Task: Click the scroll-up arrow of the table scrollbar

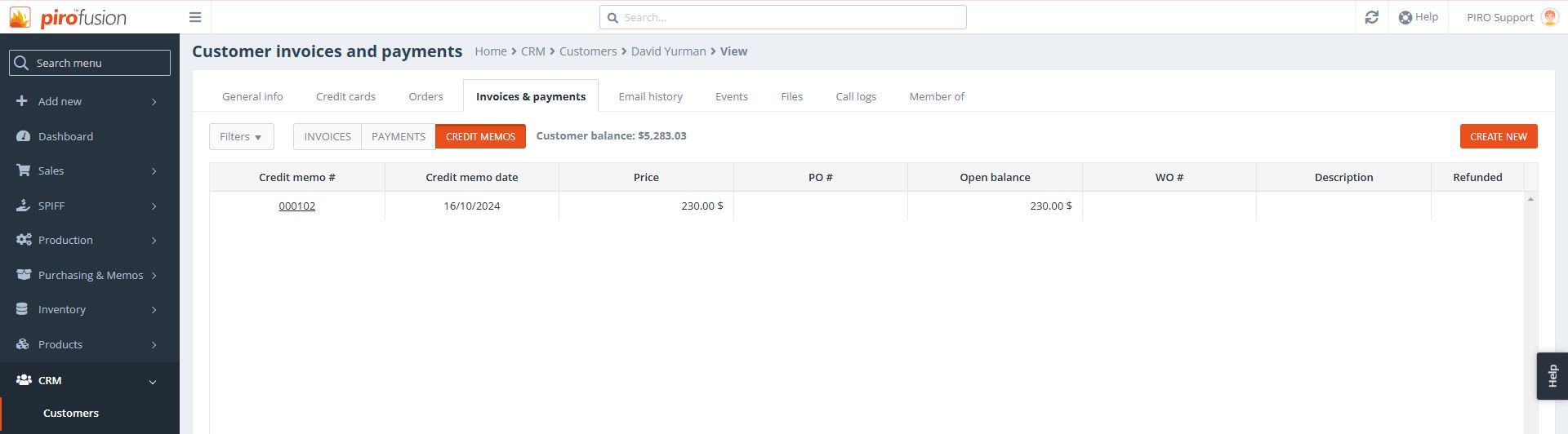Action: [x=1530, y=199]
